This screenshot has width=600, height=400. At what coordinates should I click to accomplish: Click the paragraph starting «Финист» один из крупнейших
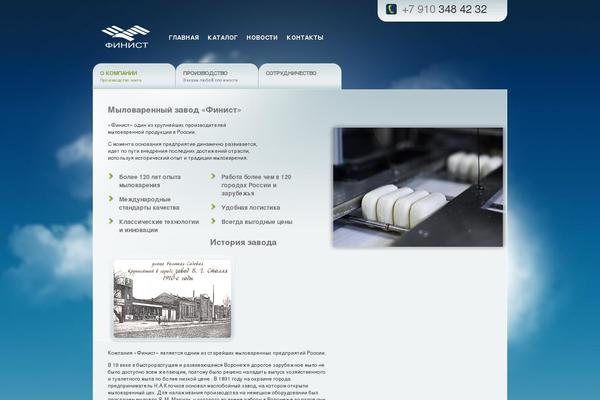click(x=167, y=129)
